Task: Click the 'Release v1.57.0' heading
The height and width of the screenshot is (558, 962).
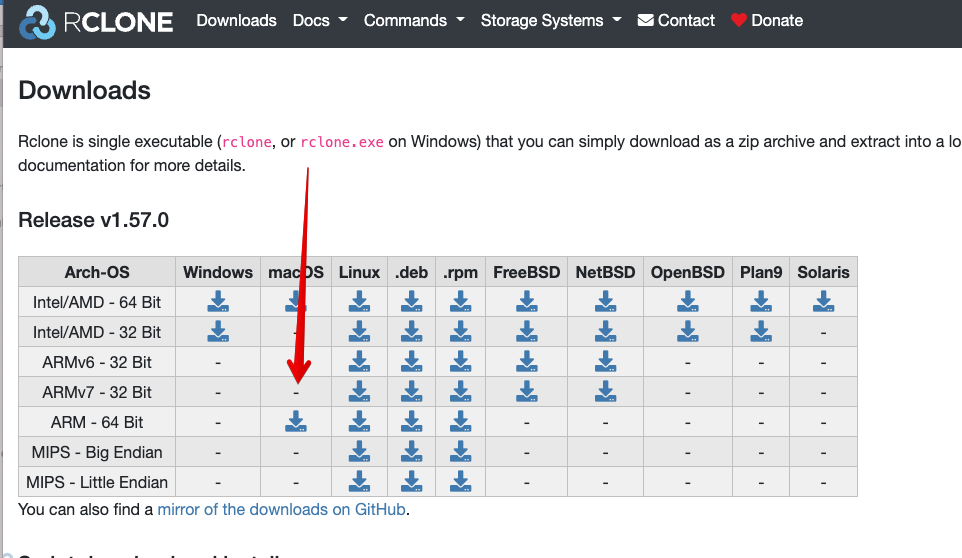Action: tap(93, 220)
